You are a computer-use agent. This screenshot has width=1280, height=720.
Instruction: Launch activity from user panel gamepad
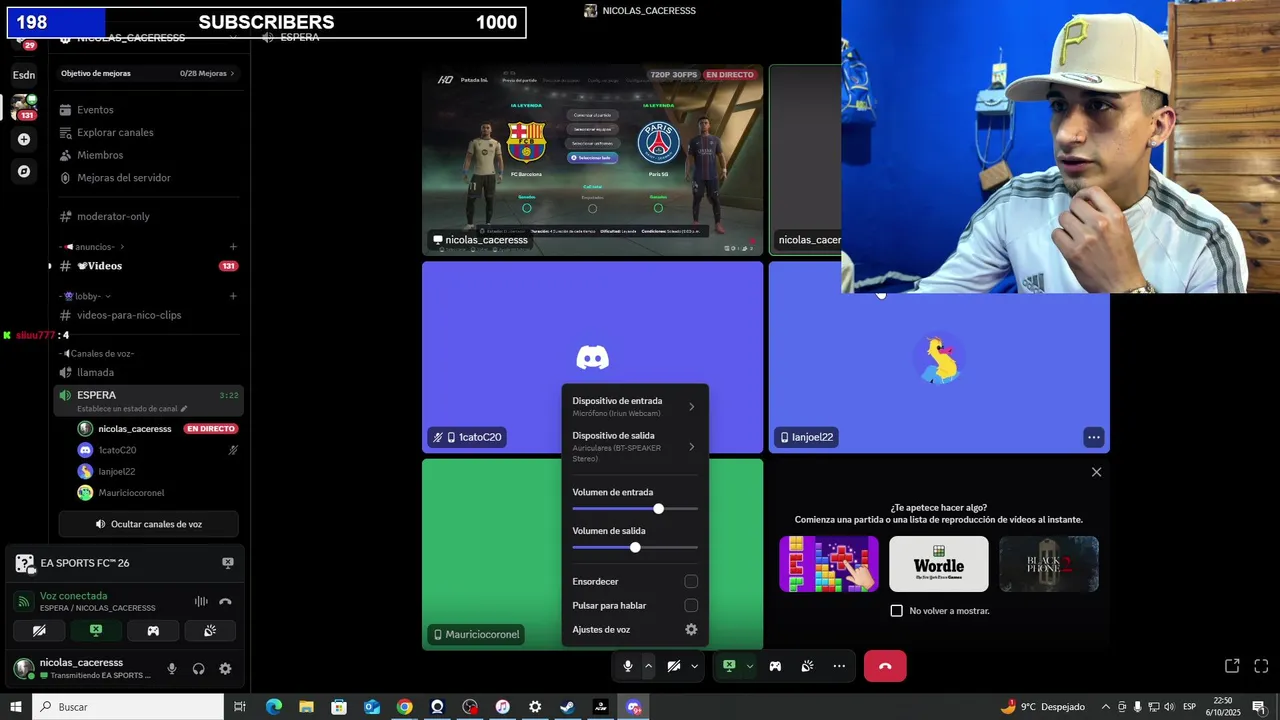pos(153,631)
